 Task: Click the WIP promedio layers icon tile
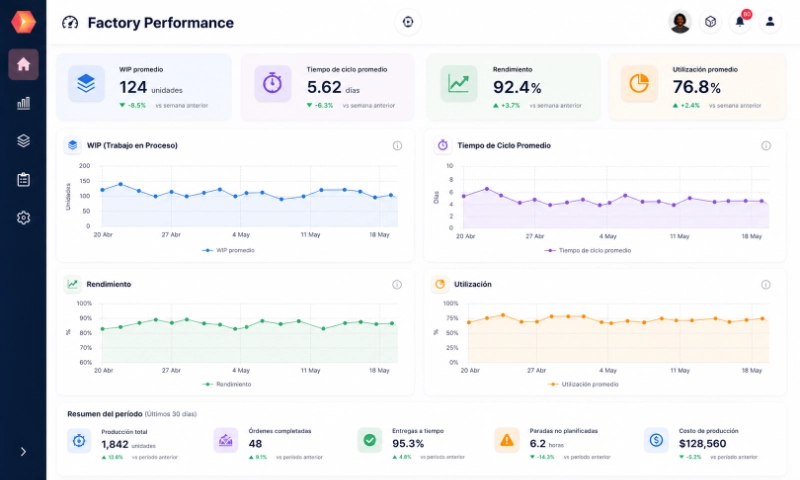pyautogui.click(x=86, y=83)
